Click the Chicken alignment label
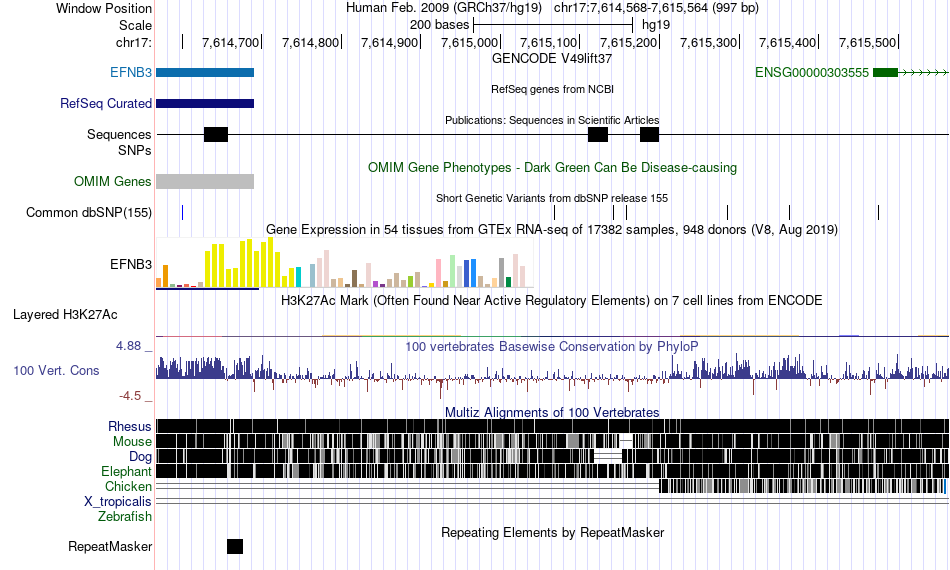 click(x=128, y=487)
